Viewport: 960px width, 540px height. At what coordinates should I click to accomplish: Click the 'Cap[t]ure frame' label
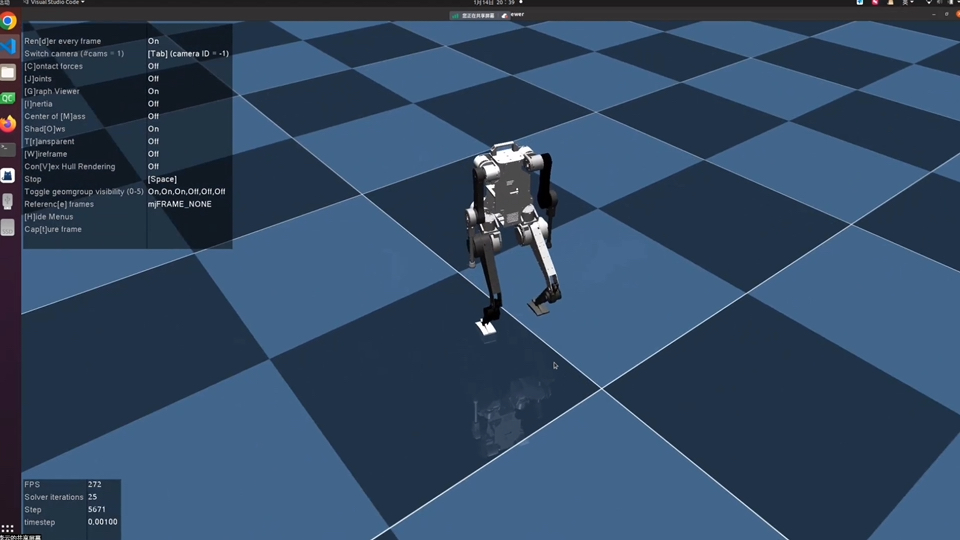click(x=53, y=230)
